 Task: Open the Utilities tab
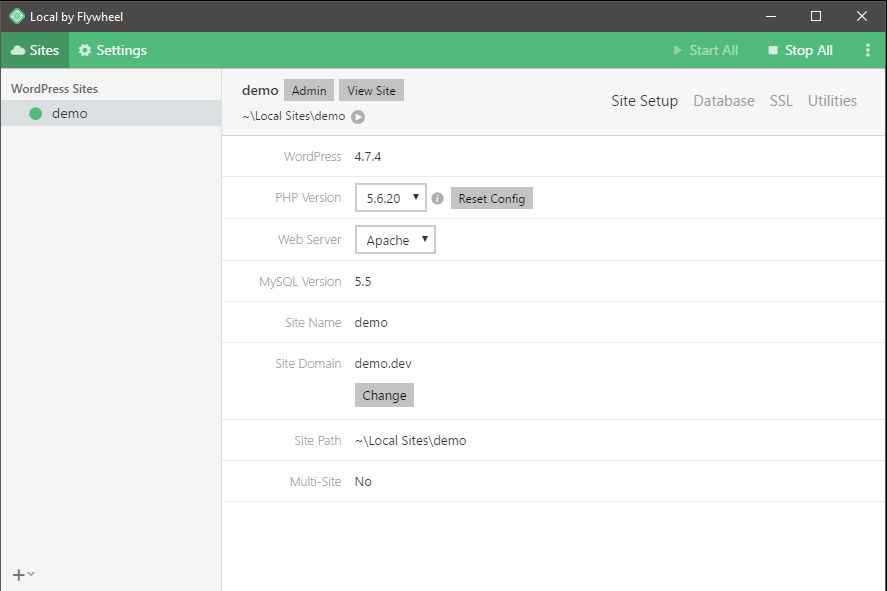point(832,101)
